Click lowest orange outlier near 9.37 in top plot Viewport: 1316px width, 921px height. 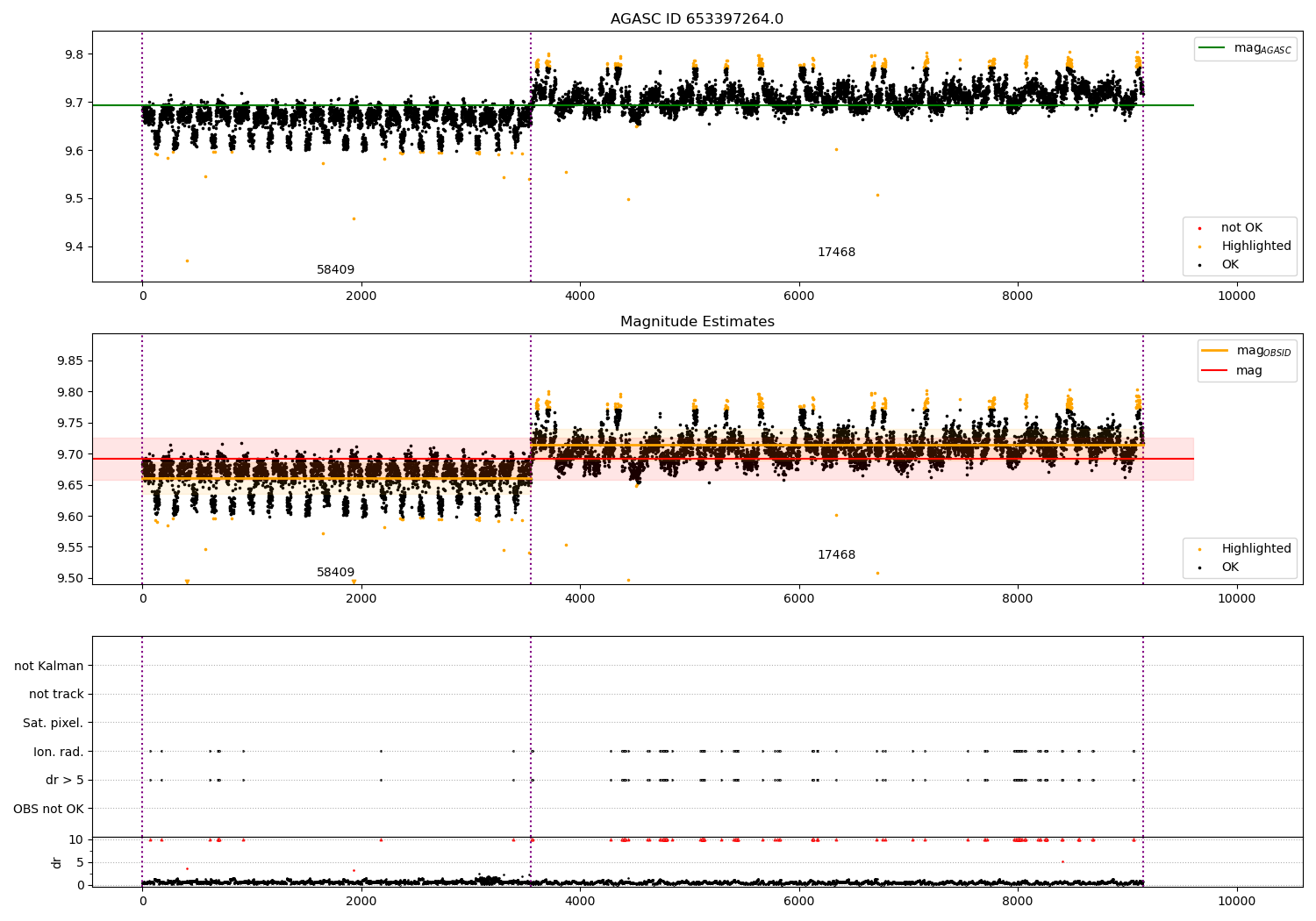pyautogui.click(x=187, y=261)
